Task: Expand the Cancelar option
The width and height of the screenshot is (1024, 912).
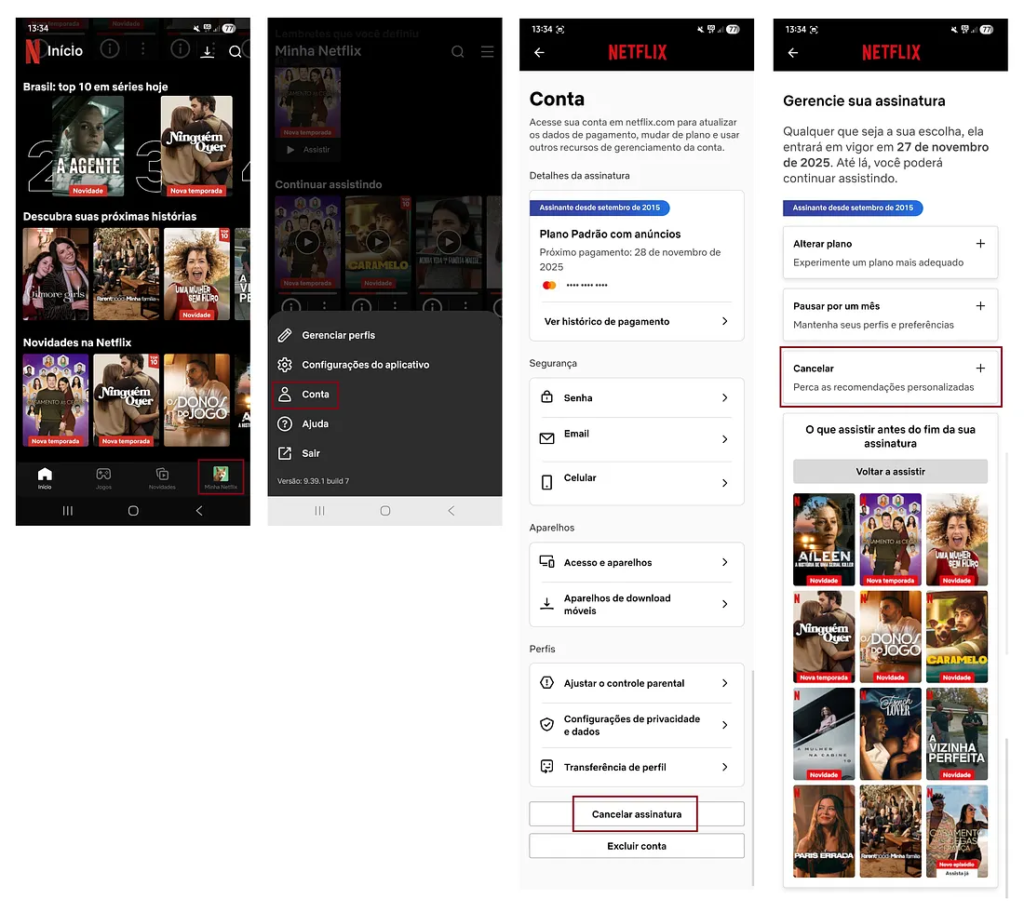Action: point(980,368)
